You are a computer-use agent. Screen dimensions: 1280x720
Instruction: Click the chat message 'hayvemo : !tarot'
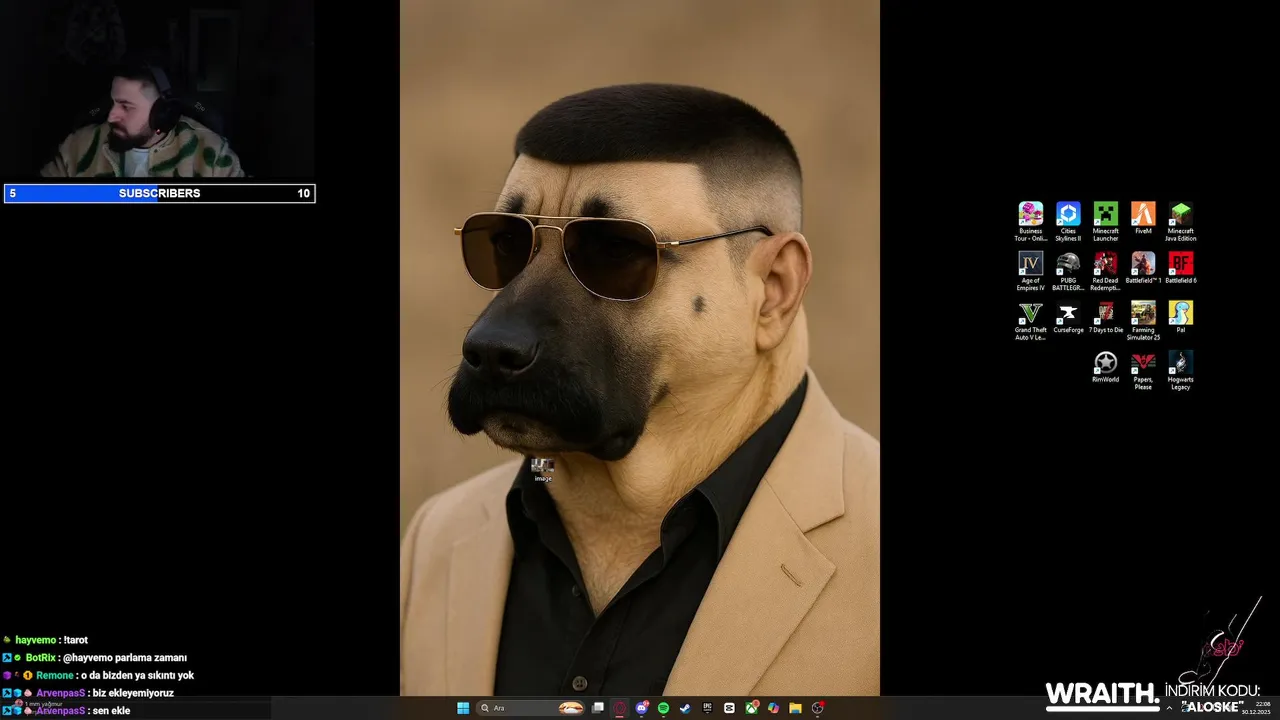(x=45, y=640)
